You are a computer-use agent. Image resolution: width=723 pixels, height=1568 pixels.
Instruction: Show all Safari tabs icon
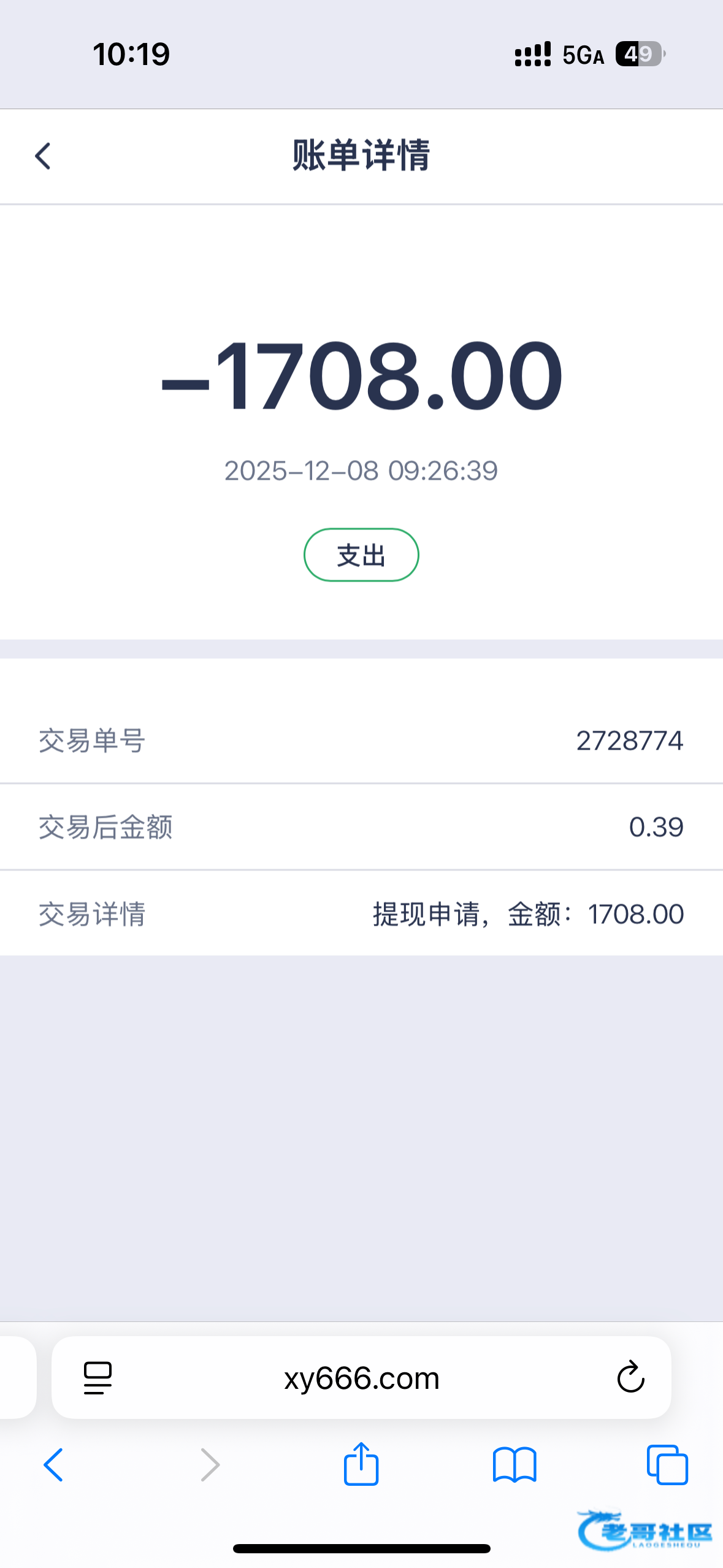(667, 1465)
